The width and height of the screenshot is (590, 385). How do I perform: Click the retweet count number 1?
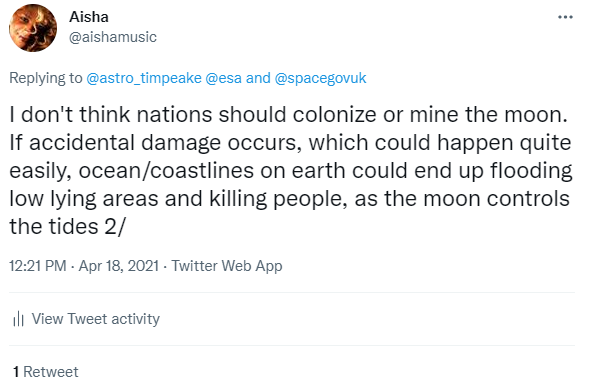[16, 372]
